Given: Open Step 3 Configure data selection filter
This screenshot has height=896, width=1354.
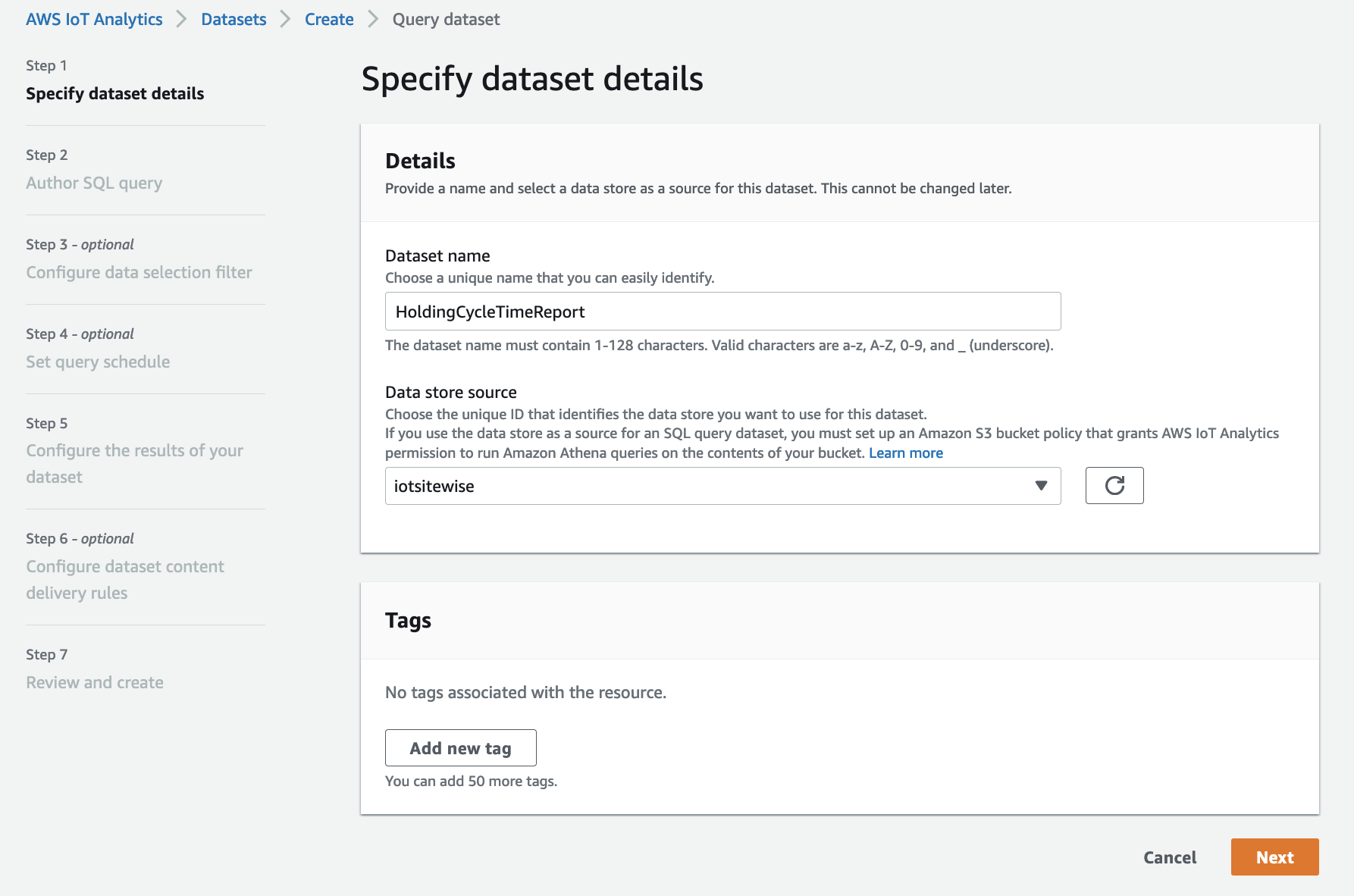Looking at the screenshot, I should pyautogui.click(x=139, y=271).
